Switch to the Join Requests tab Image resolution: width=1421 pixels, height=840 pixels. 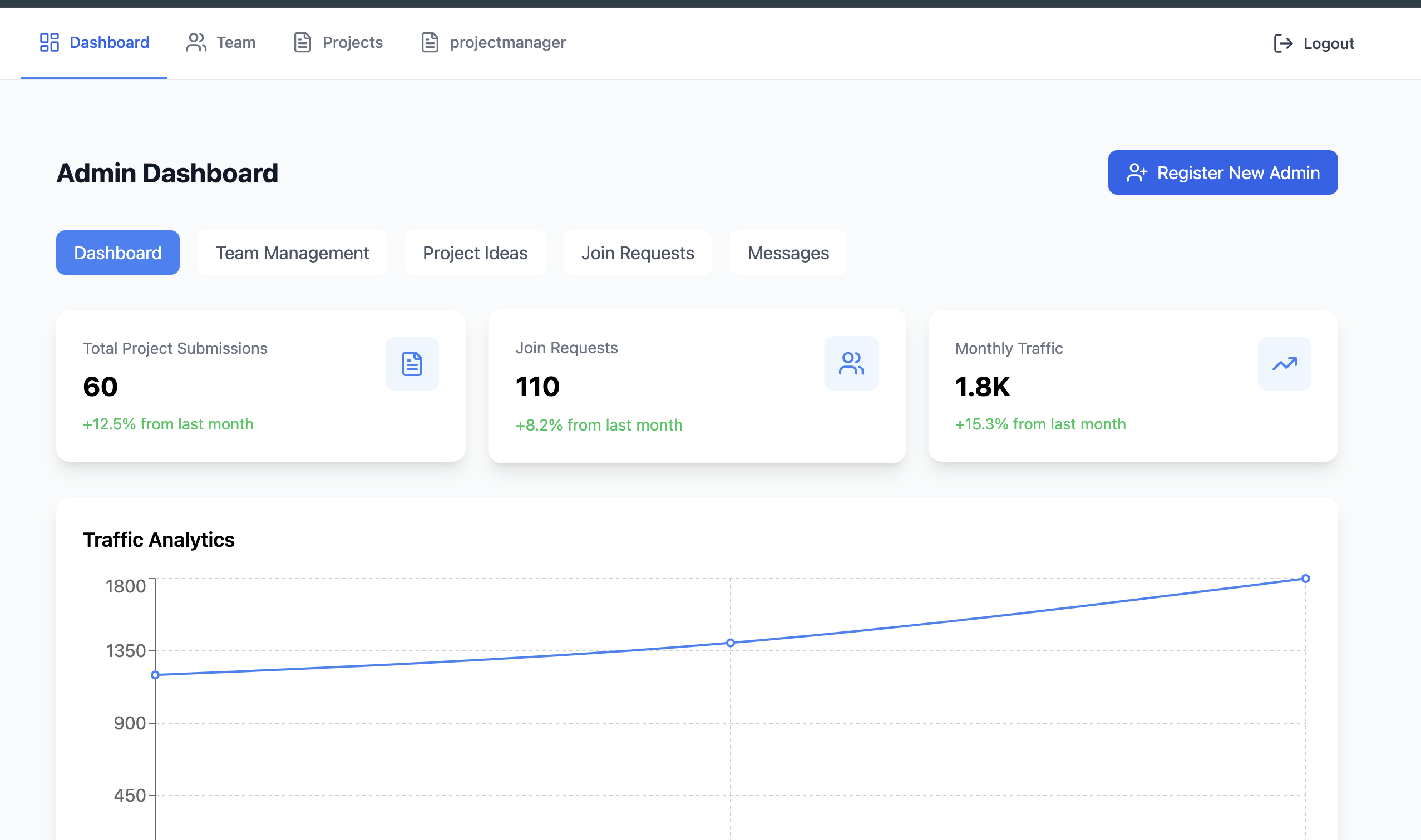pos(638,253)
